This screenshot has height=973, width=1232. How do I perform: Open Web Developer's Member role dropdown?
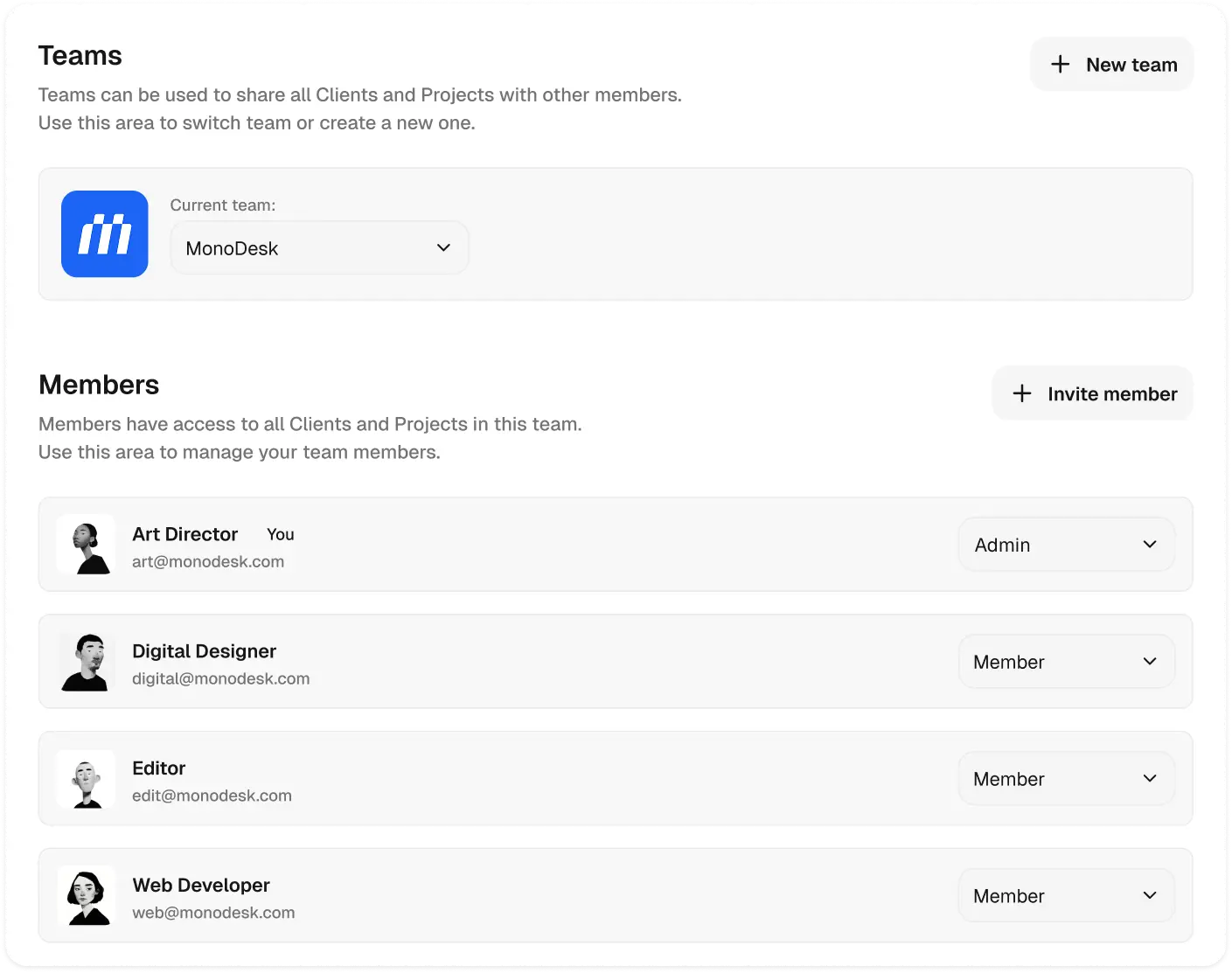tap(1066, 896)
